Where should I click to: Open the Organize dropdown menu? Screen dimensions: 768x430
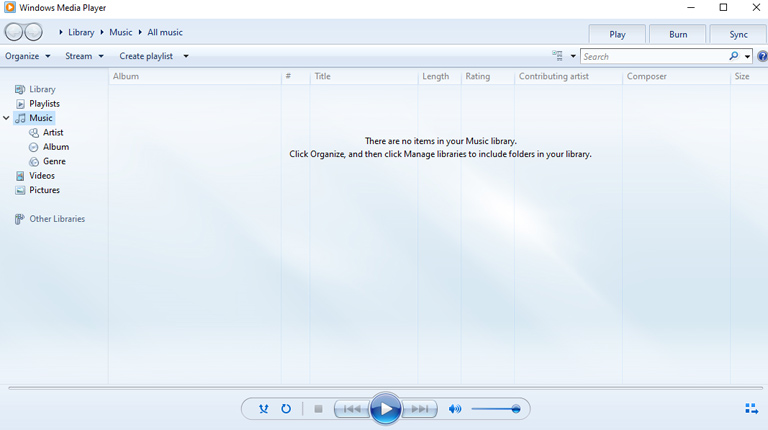point(27,56)
